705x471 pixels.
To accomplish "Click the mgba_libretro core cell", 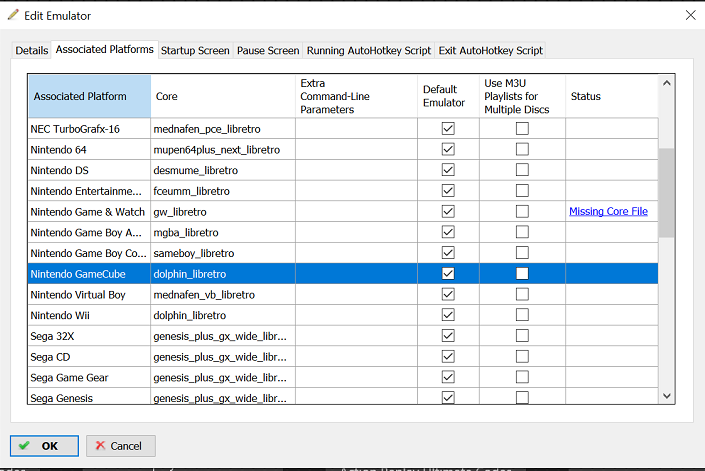I will (223, 232).
